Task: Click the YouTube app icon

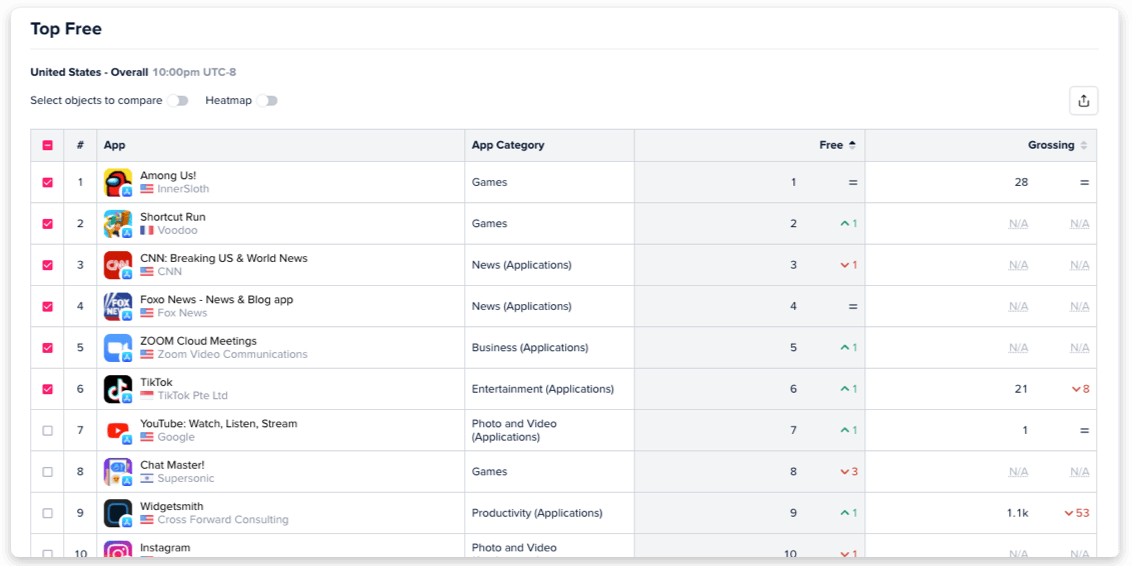Action: (x=118, y=430)
